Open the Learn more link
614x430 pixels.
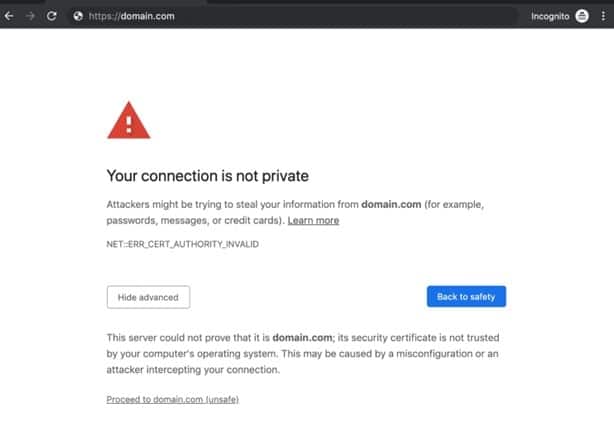[313, 220]
